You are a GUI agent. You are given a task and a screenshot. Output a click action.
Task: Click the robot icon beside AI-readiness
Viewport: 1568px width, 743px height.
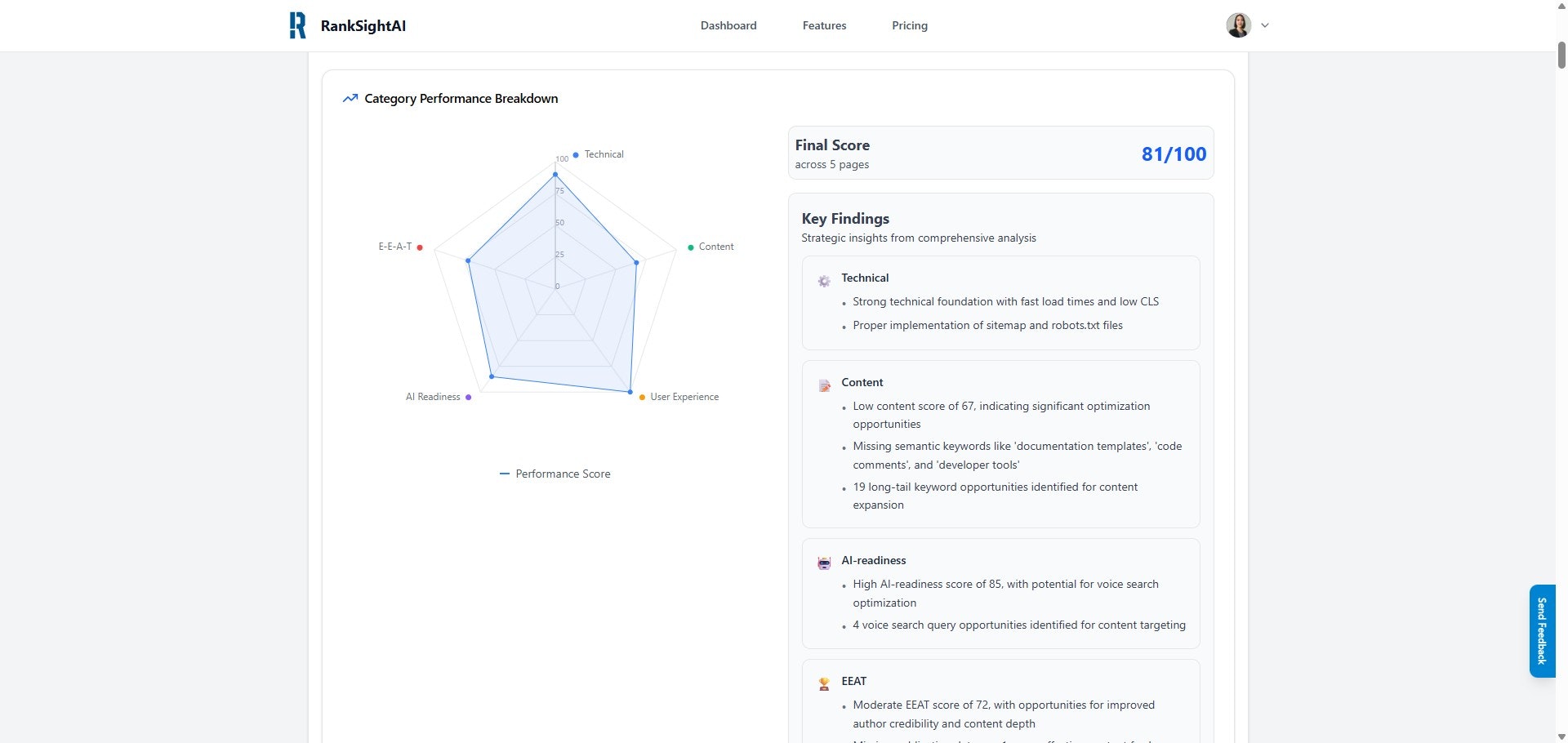point(824,563)
